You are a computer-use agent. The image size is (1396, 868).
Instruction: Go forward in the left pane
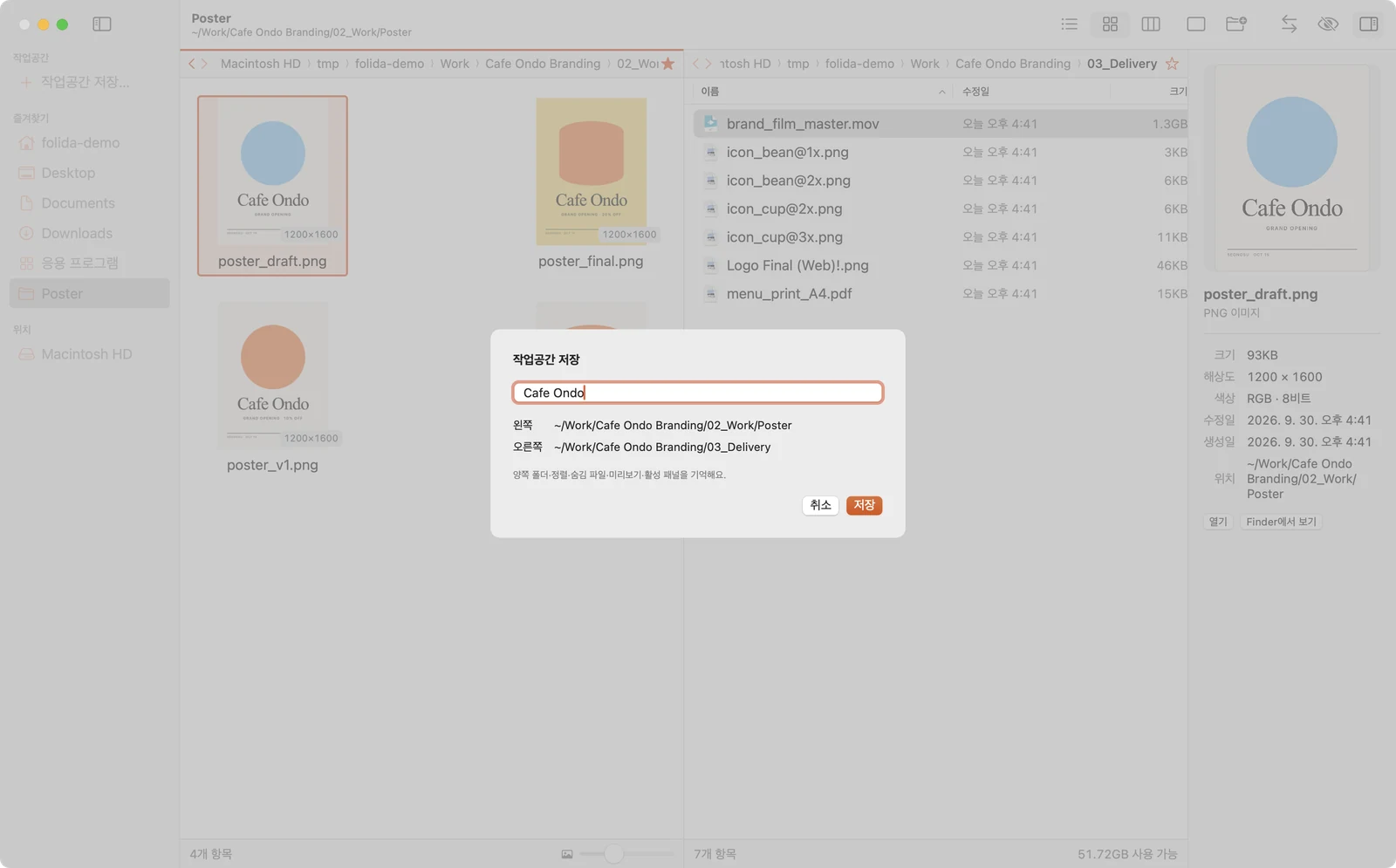[x=204, y=64]
